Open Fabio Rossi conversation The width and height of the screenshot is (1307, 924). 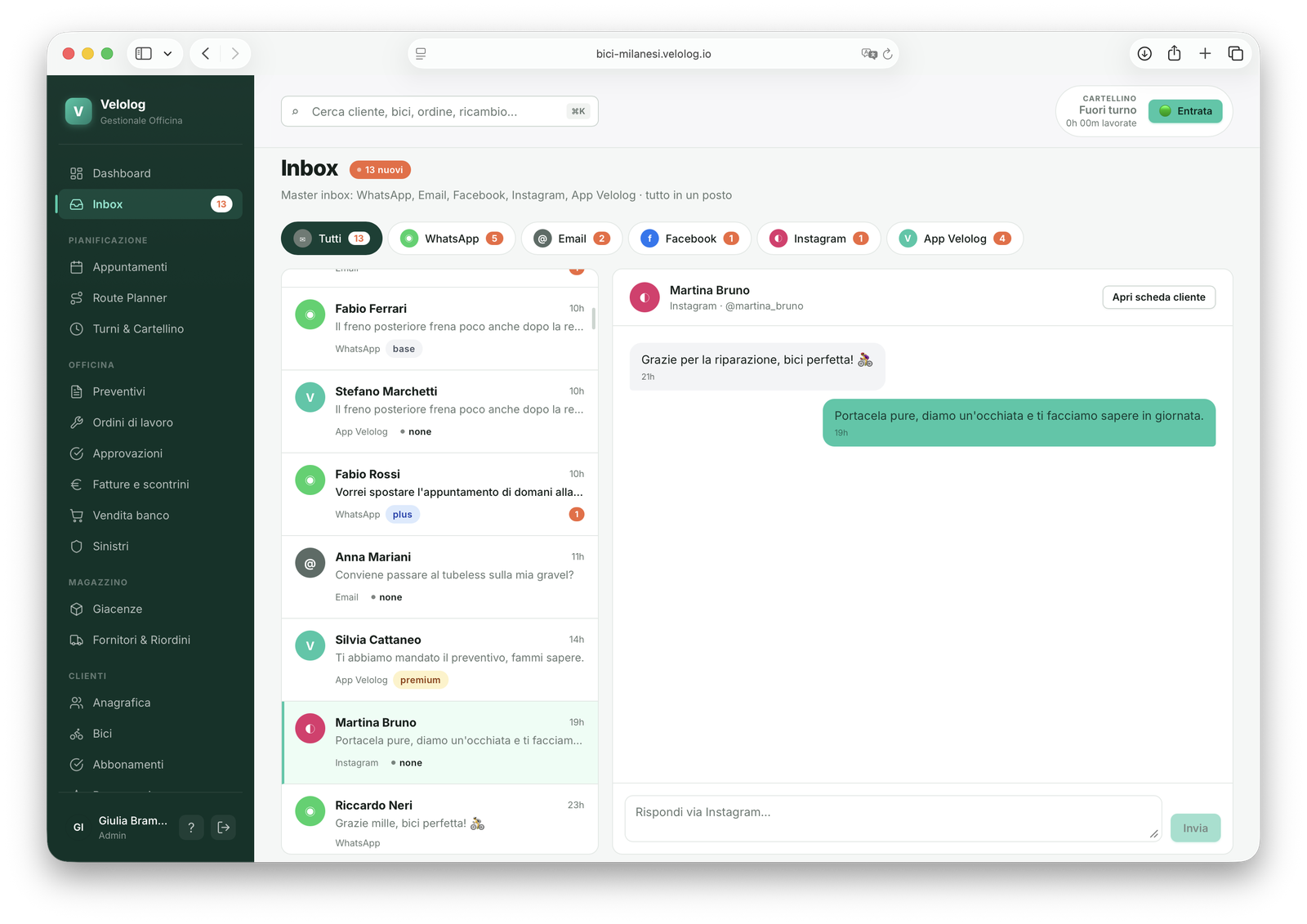[439, 494]
